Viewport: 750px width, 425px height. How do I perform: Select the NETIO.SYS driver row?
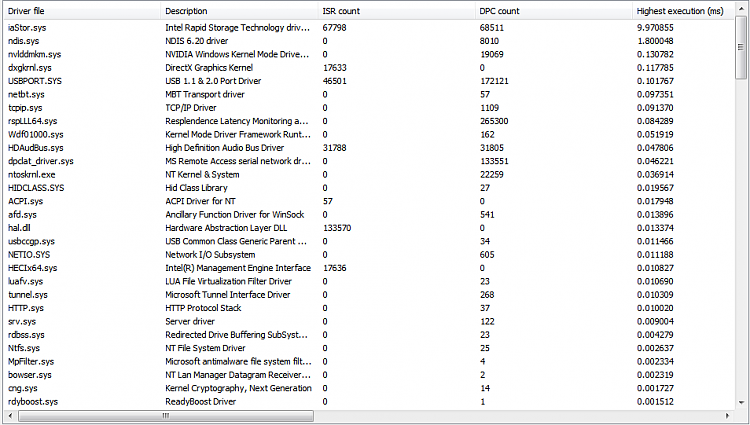point(369,255)
